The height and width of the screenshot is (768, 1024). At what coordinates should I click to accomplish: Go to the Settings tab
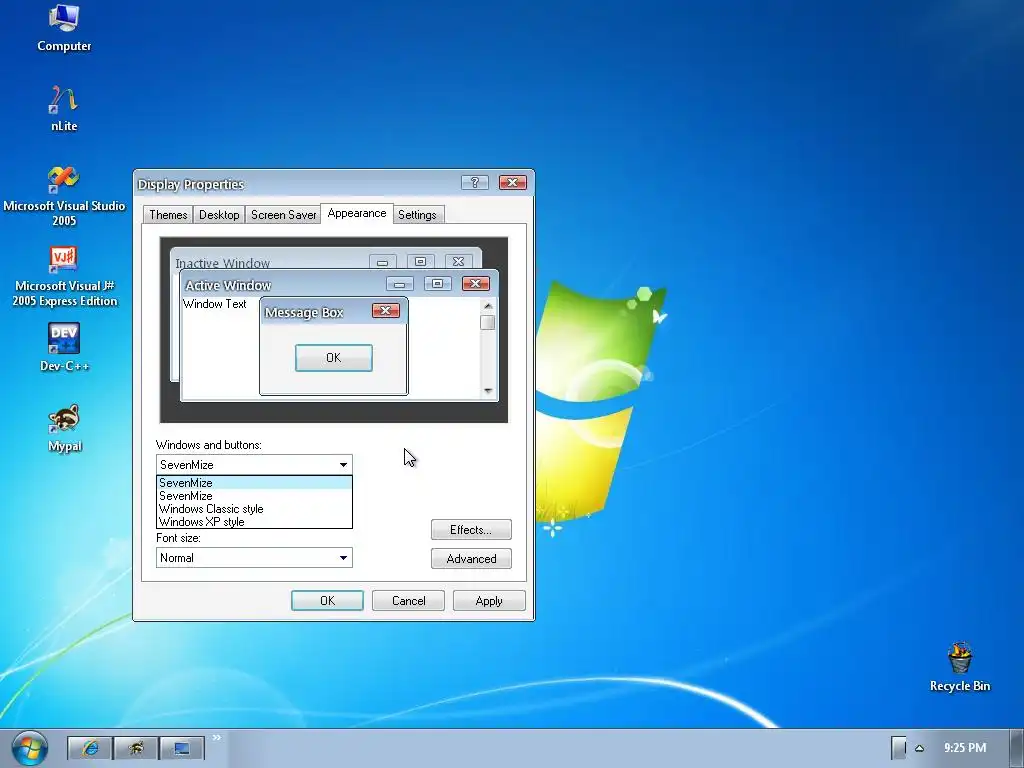[417, 215]
